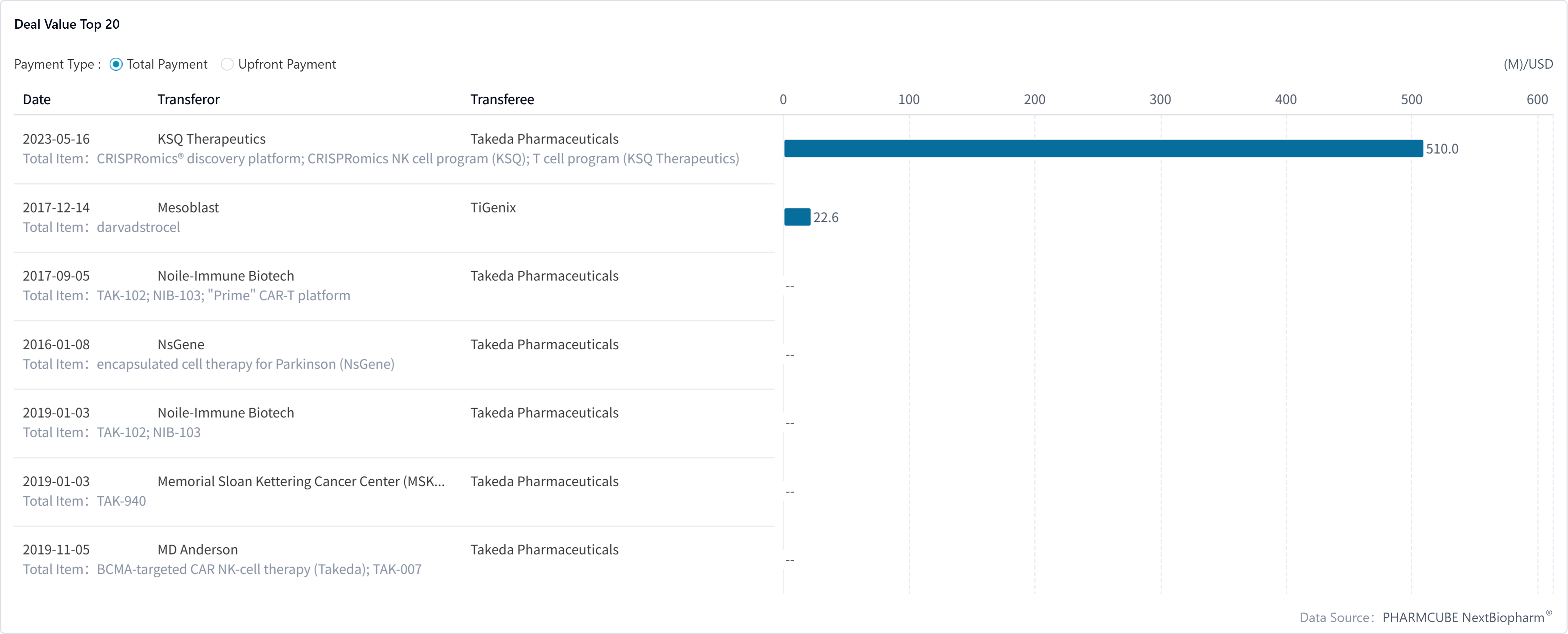Click the Transferor column header
The width and height of the screenshot is (1568, 634).
[x=188, y=99]
